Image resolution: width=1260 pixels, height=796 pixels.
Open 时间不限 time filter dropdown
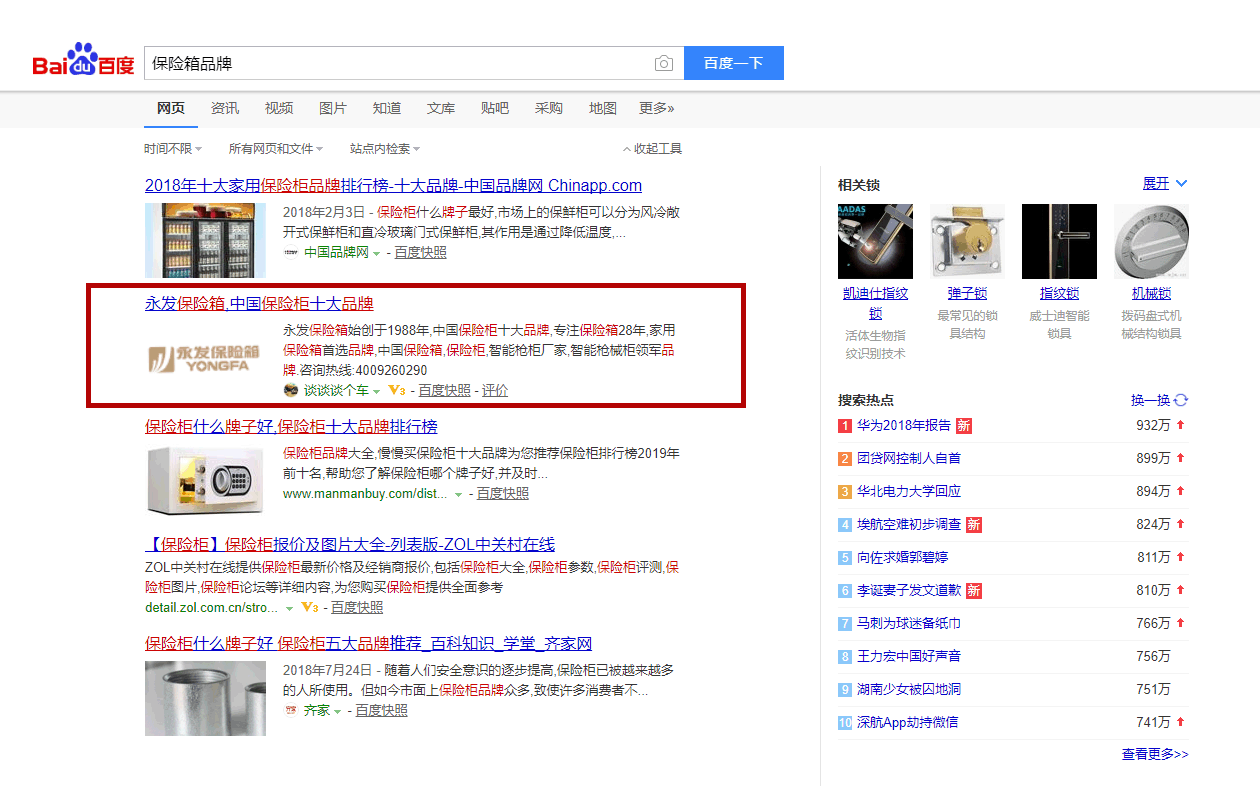click(x=172, y=148)
